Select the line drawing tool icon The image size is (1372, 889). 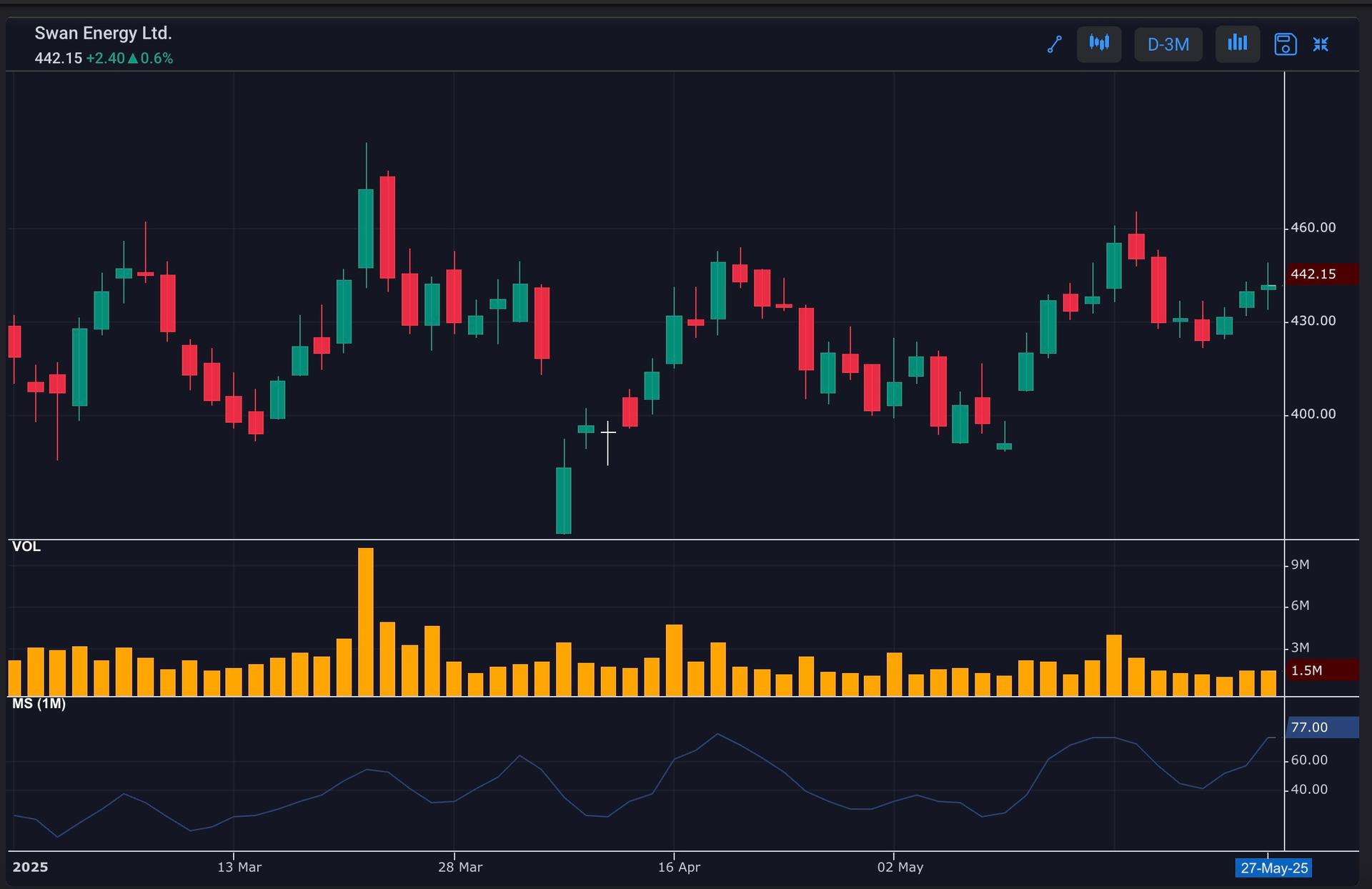pos(1055,44)
